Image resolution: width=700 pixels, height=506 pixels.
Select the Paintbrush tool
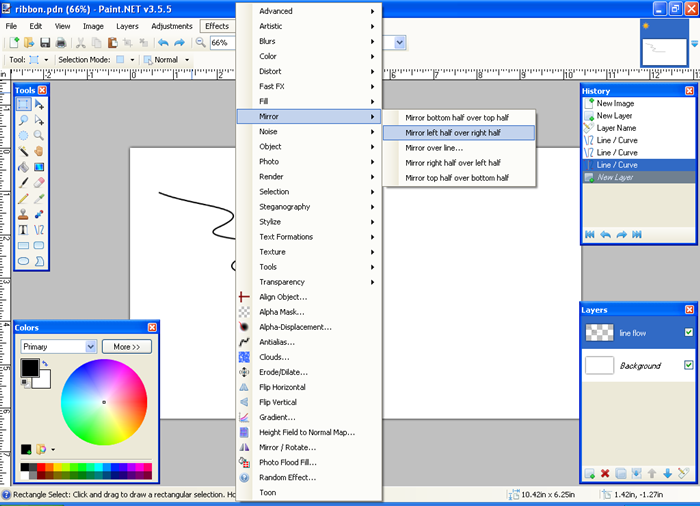(23, 183)
